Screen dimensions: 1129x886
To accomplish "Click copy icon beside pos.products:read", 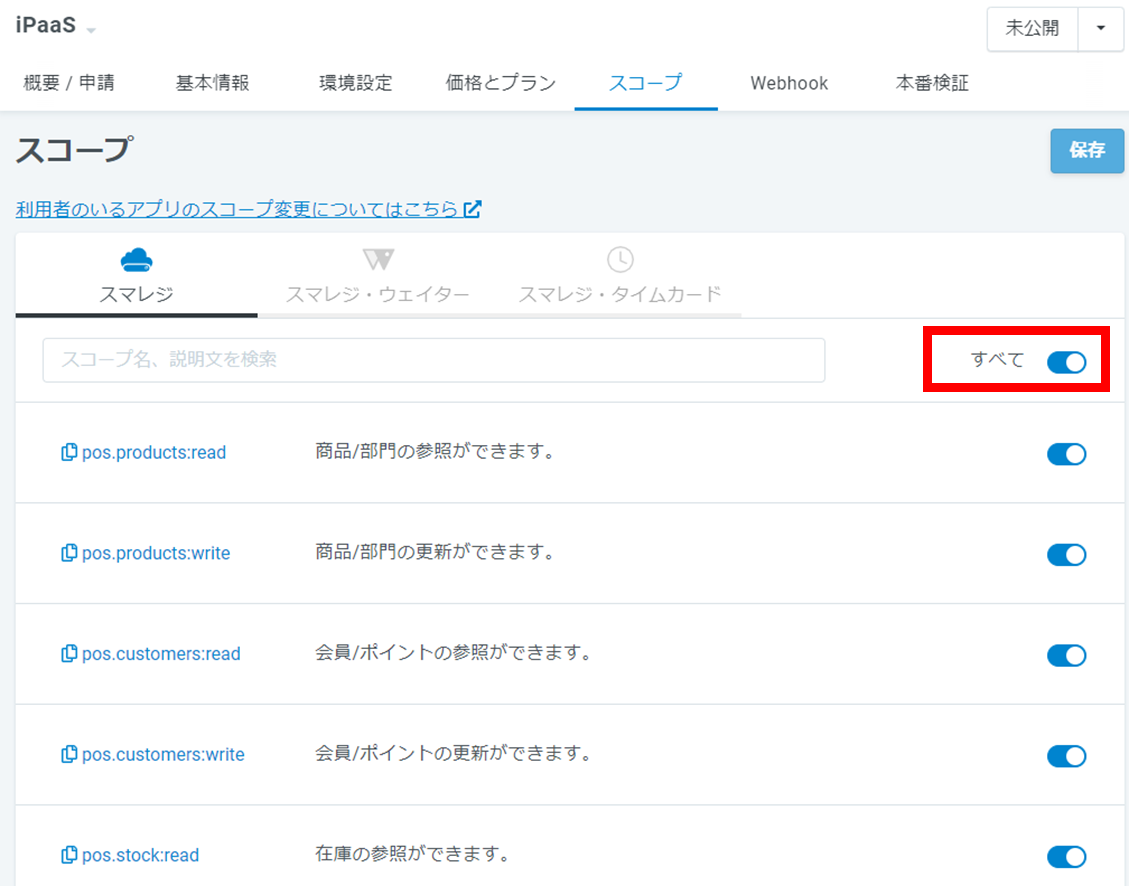I will pyautogui.click(x=69, y=452).
